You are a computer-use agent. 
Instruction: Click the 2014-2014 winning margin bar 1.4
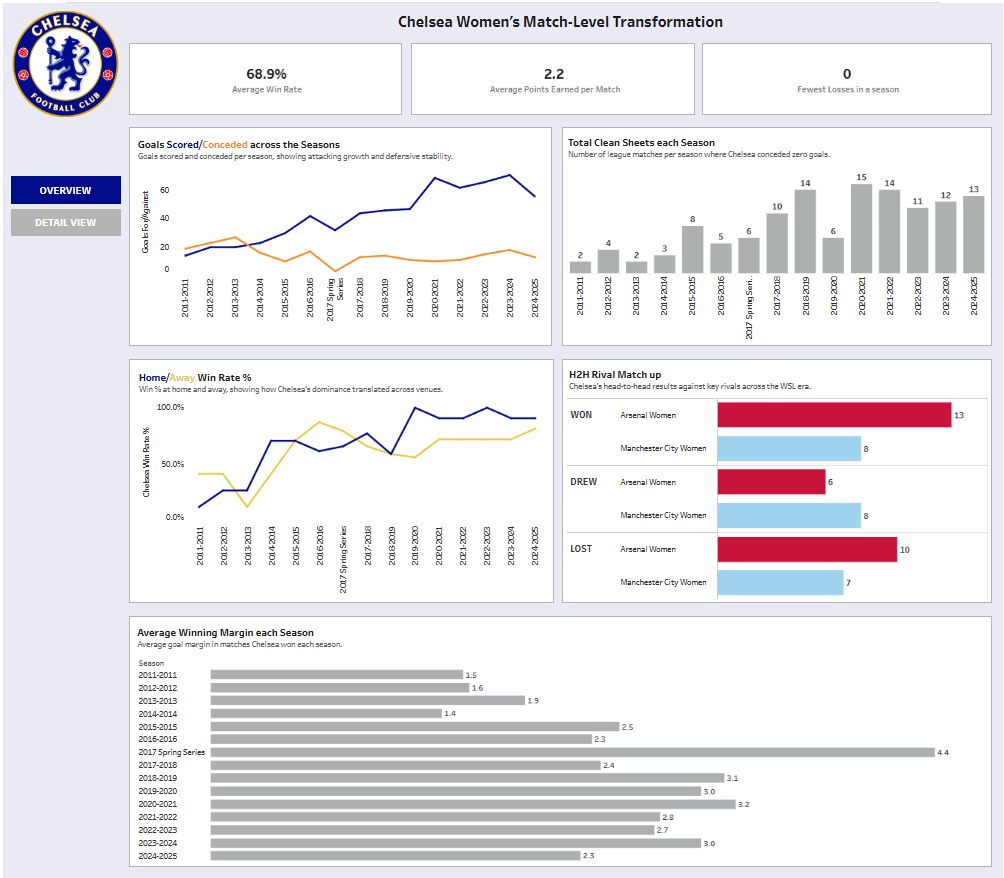[x=326, y=713]
